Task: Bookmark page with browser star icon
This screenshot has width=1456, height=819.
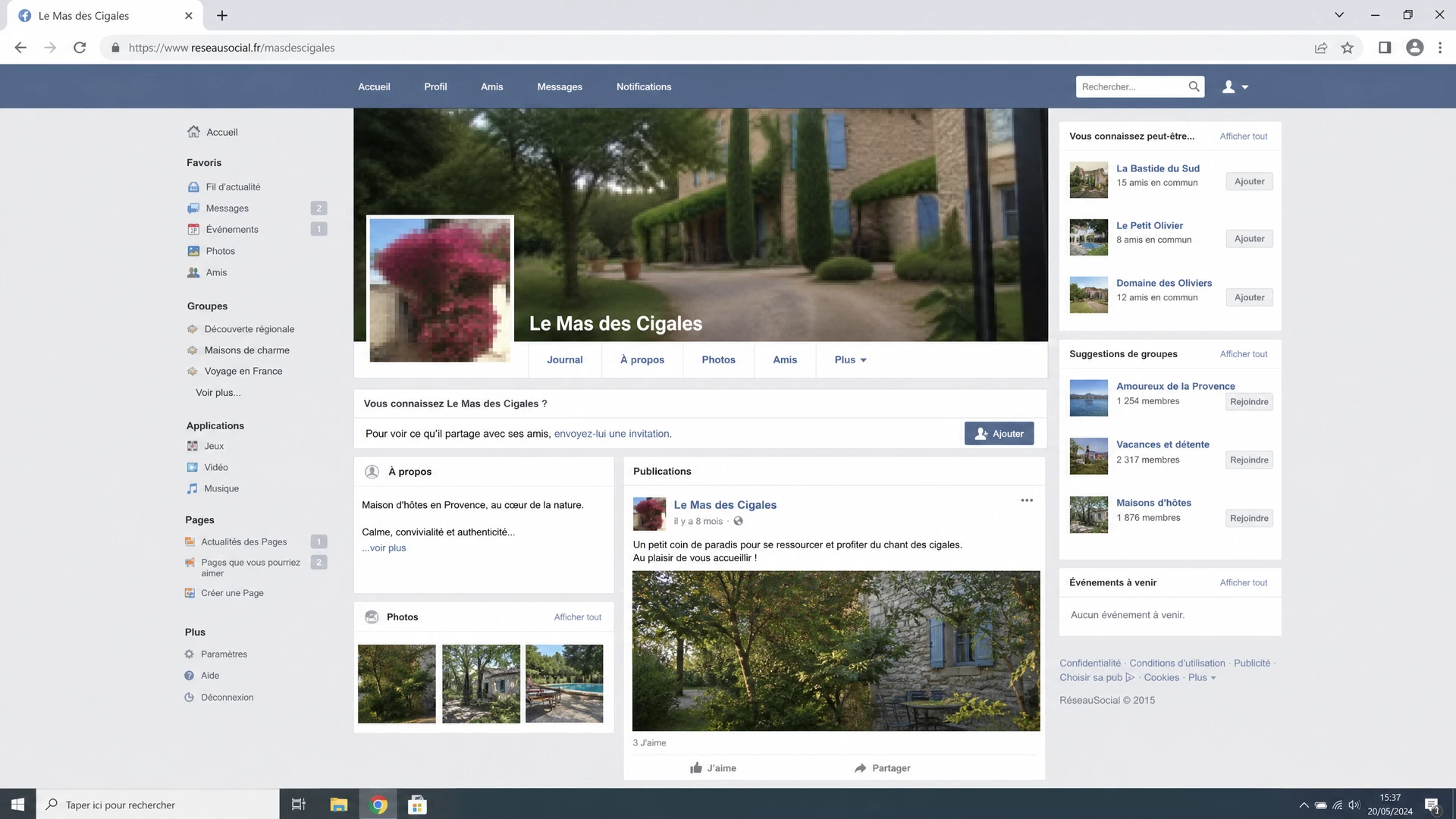Action: pos(1347,48)
